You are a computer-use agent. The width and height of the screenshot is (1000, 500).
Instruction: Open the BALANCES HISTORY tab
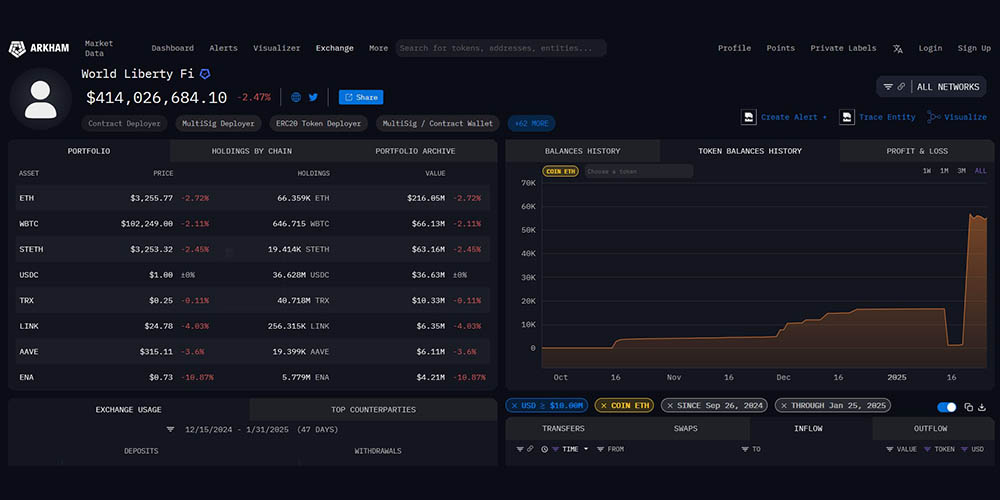pyautogui.click(x=582, y=151)
